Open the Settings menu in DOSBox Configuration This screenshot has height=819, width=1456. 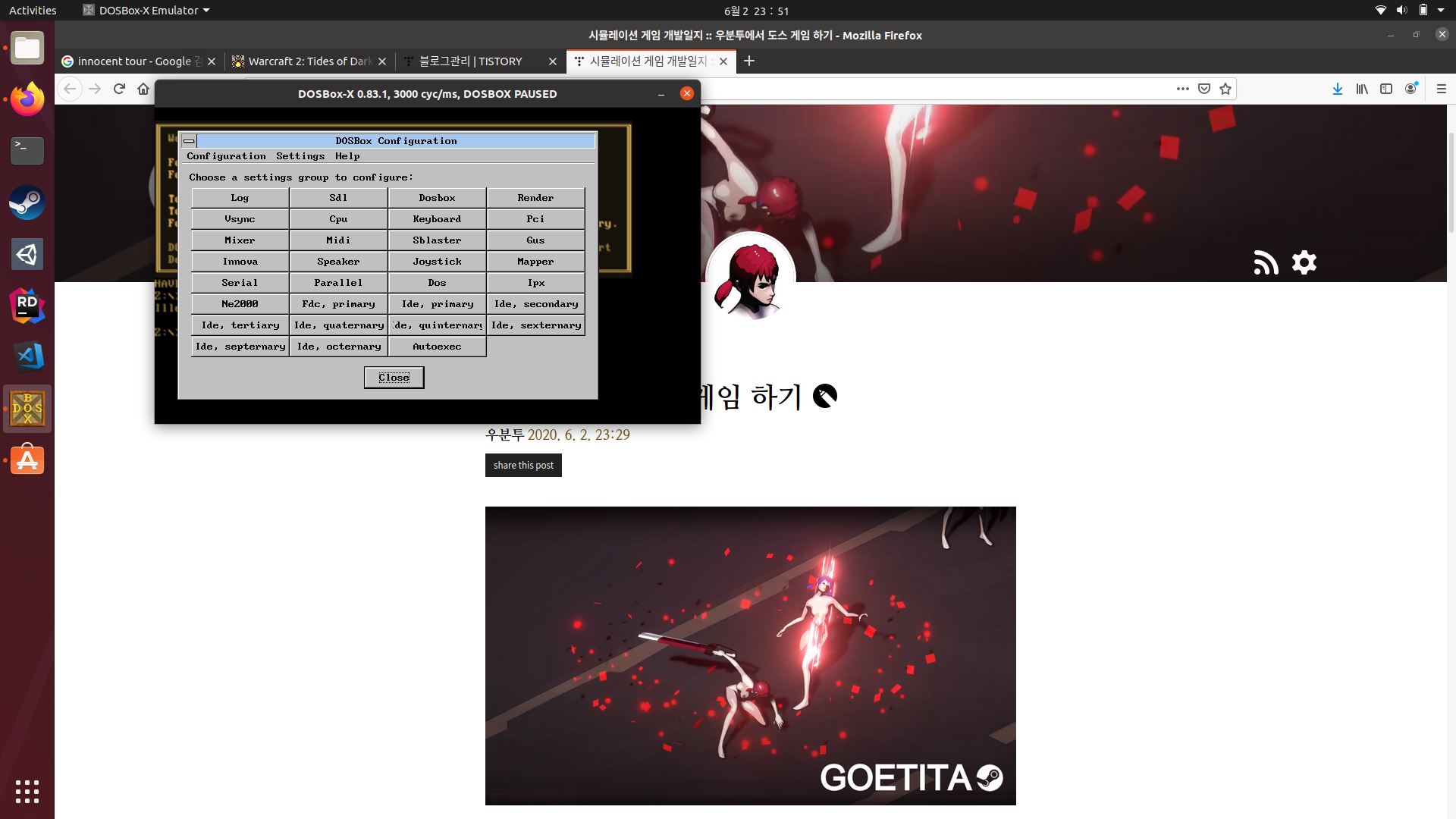tap(300, 156)
